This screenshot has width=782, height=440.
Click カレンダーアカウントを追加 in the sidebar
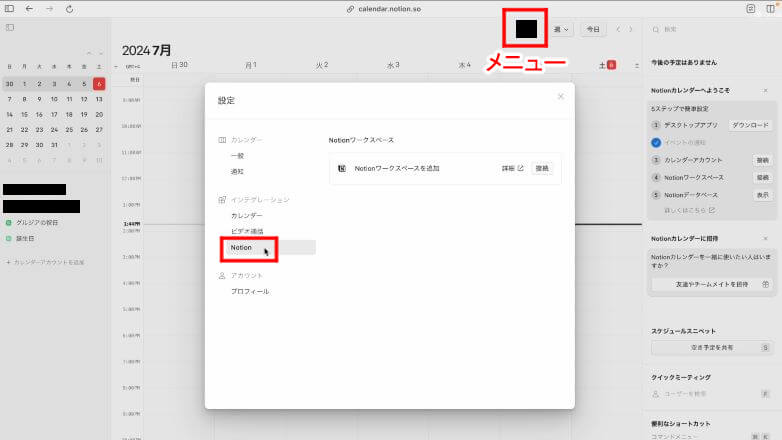(45, 262)
